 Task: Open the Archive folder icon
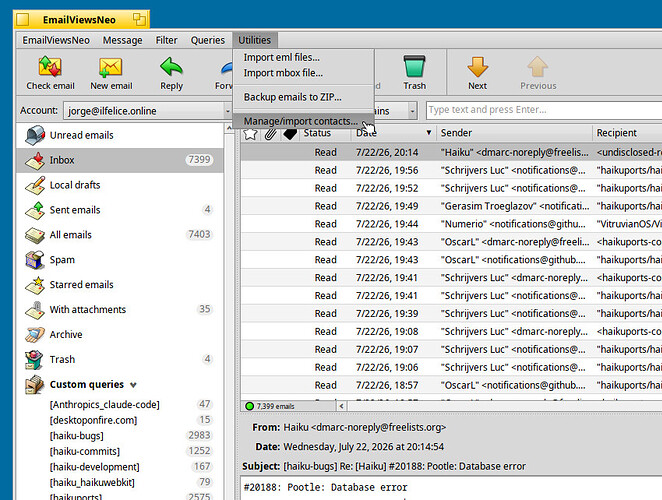click(x=35, y=334)
